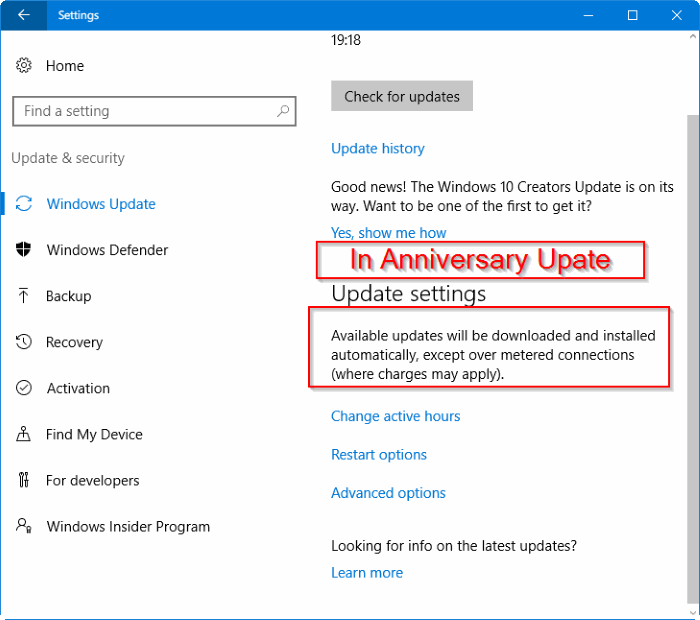Screen dimensions: 700x620
Task: Click the search magnifier icon
Action: point(283,111)
